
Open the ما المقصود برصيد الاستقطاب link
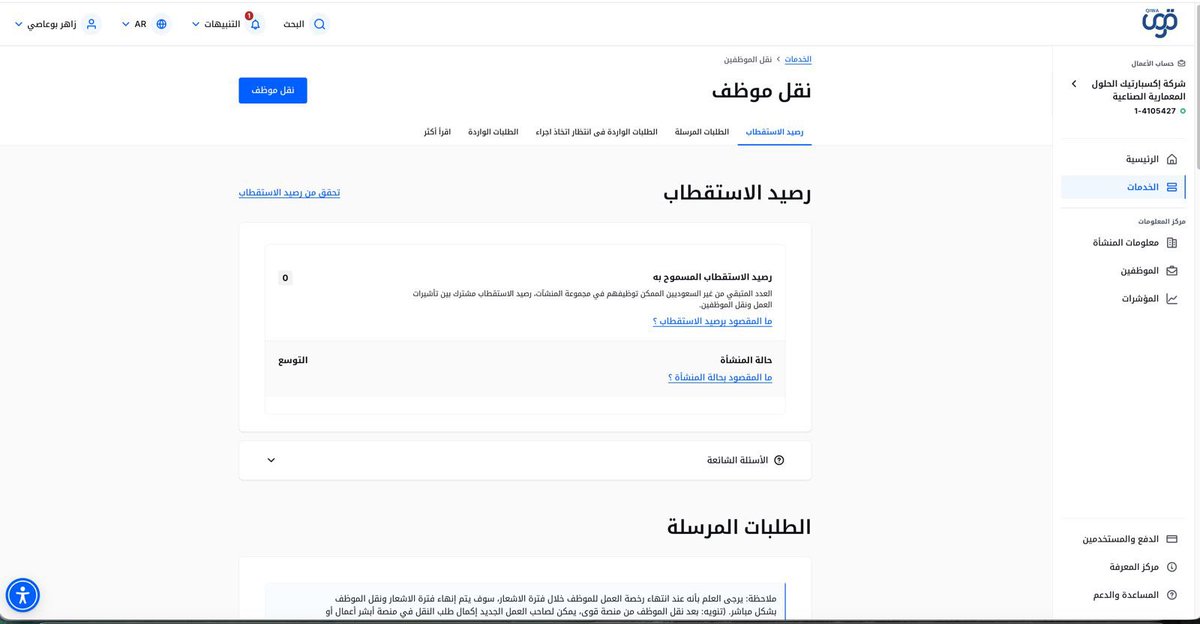[x=712, y=321]
